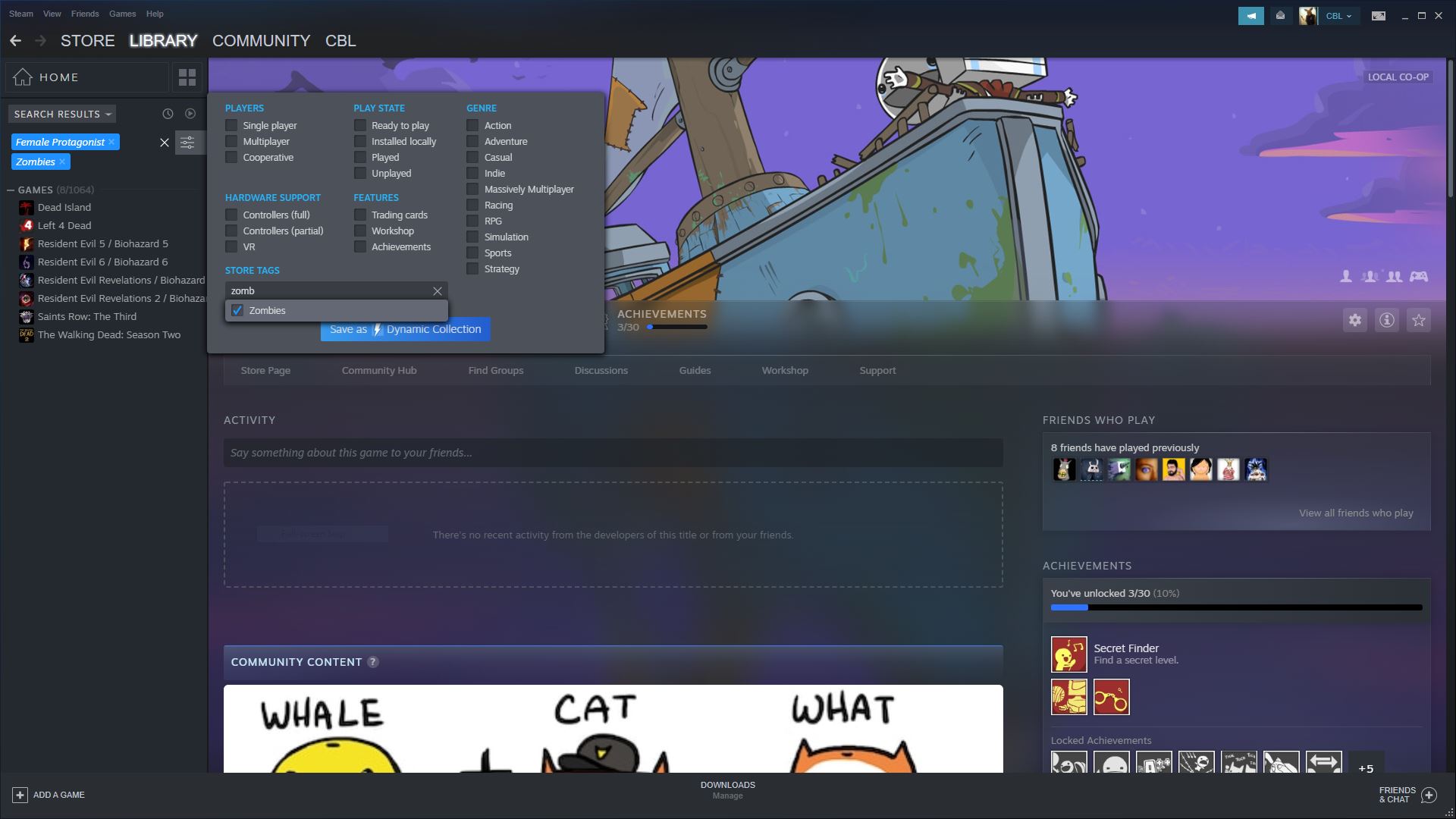Save as Dynamic Collection

pyautogui.click(x=405, y=329)
